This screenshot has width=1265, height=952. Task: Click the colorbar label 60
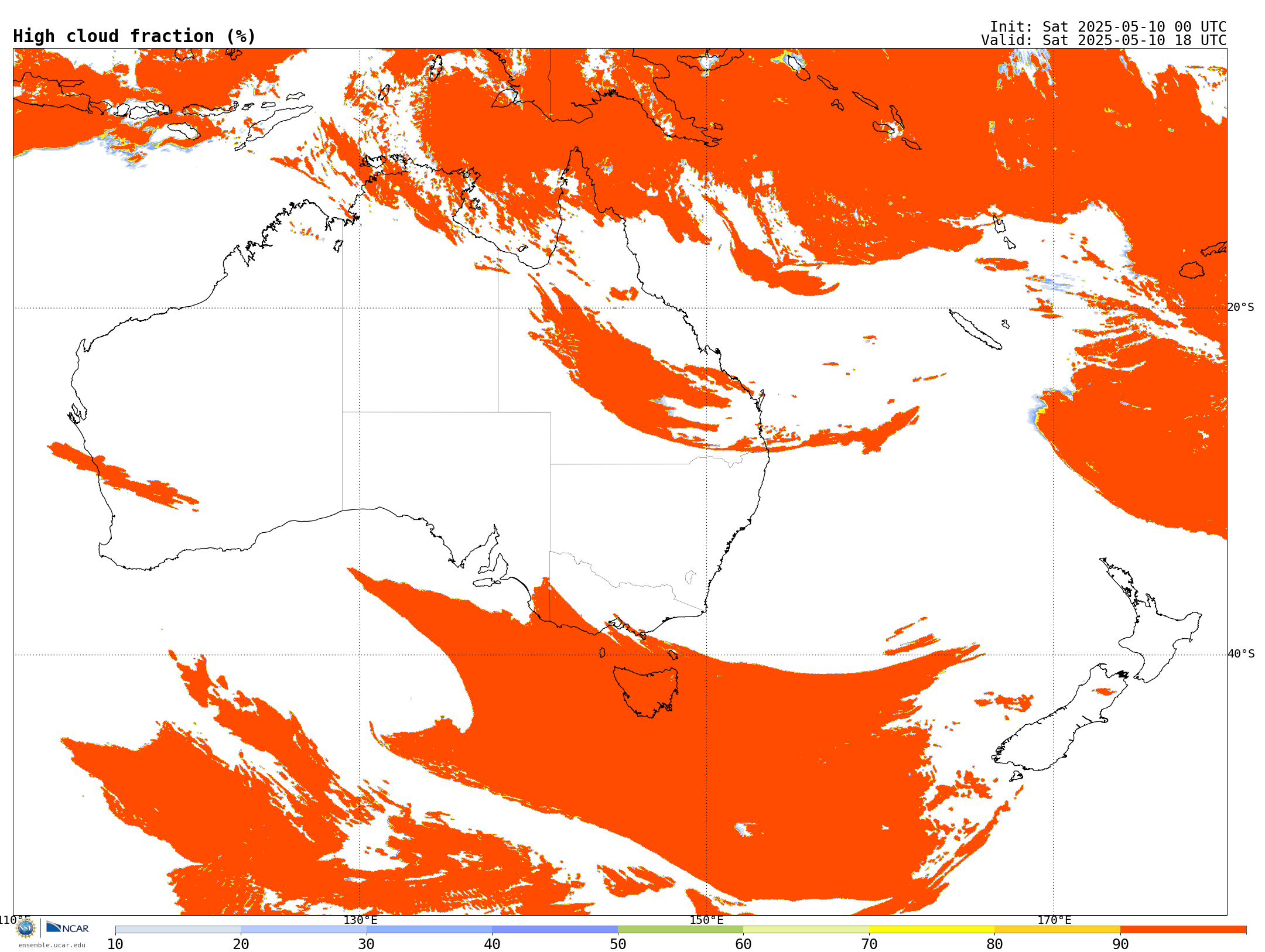pyautogui.click(x=743, y=944)
